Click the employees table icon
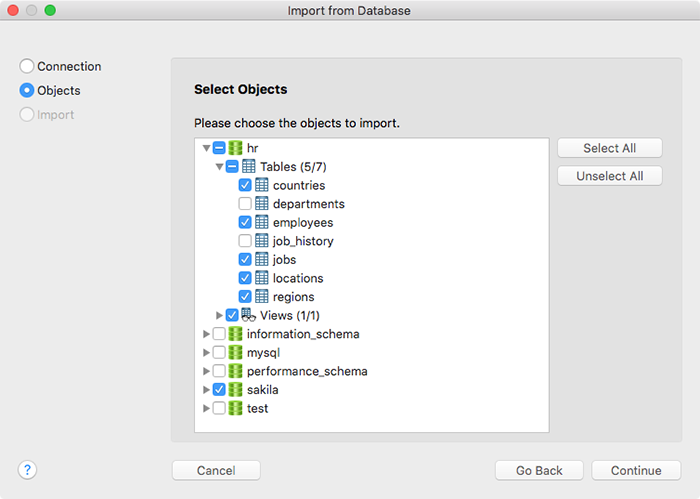This screenshot has height=499, width=700. pos(262,222)
